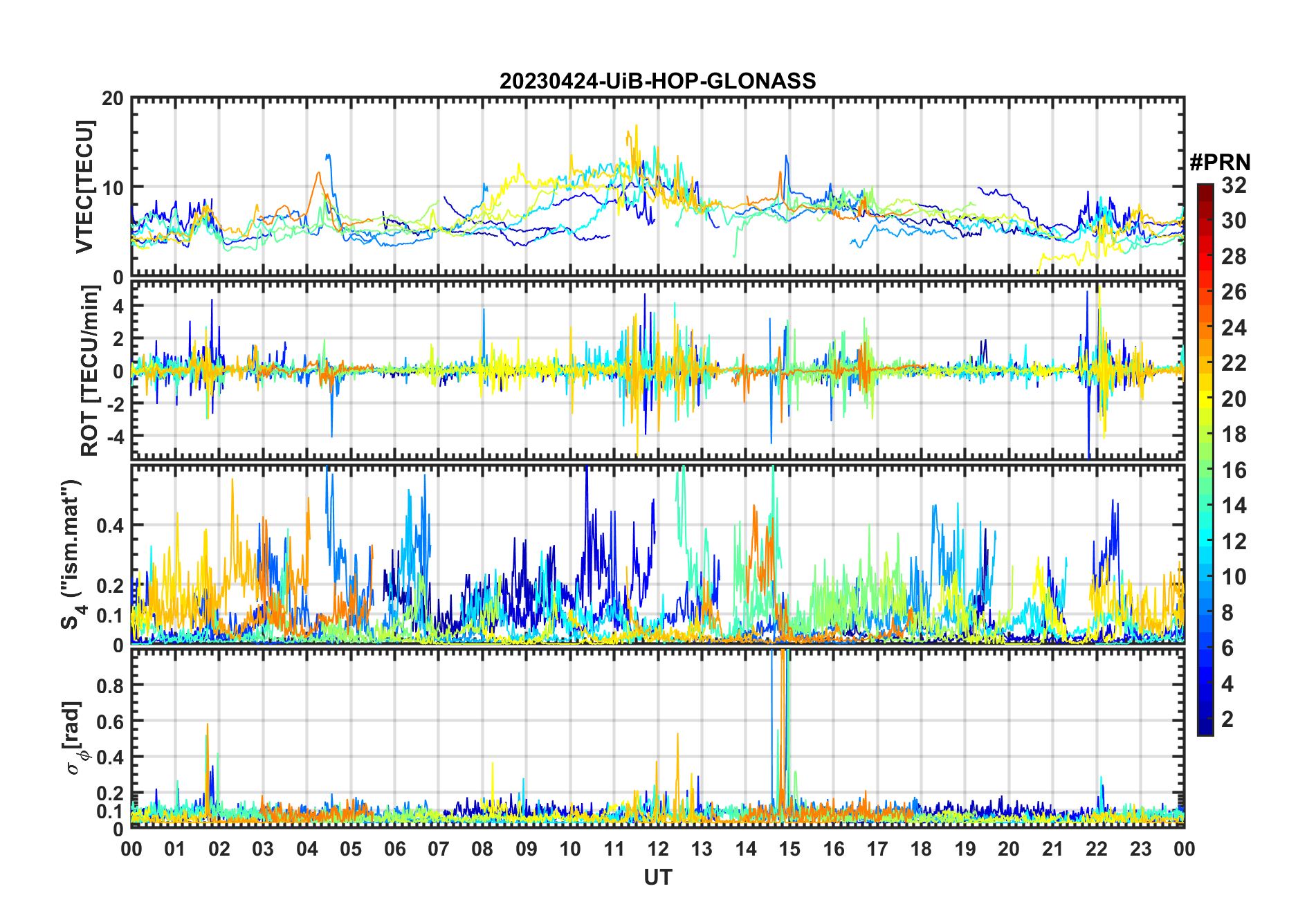This screenshot has width=1316, height=920.
Task: Click the 10 hour tick on UT axis
Action: click(570, 849)
